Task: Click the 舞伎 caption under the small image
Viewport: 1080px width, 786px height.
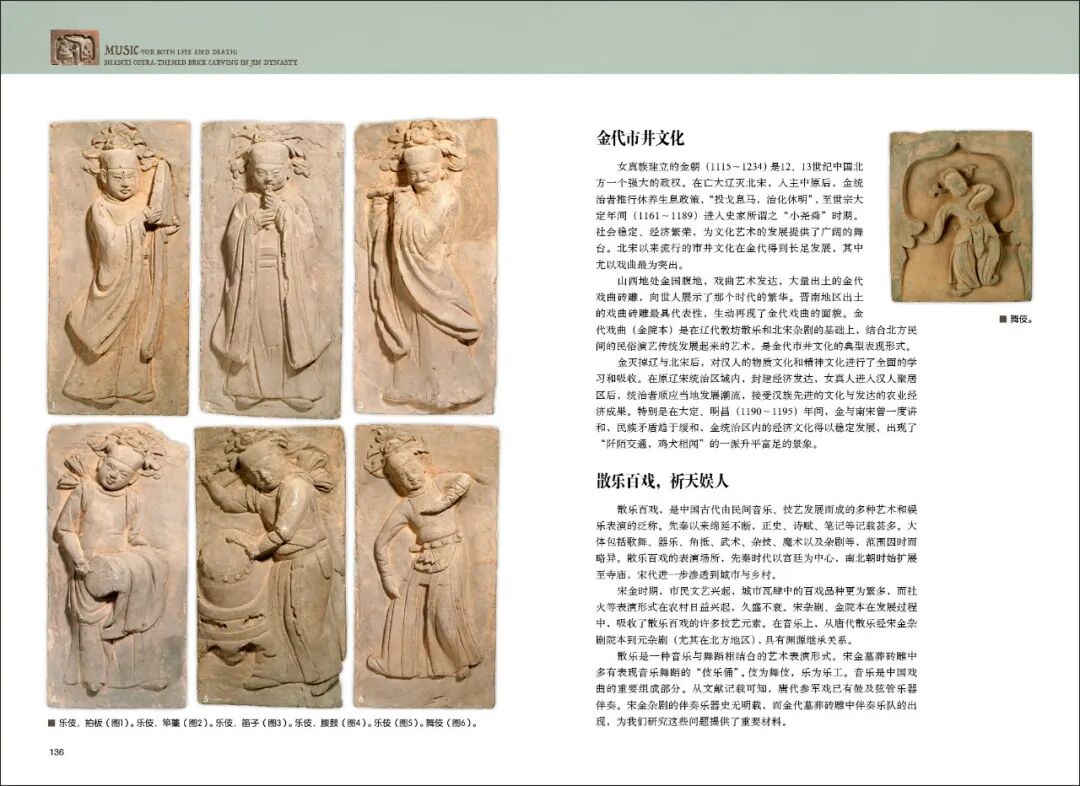Action: pos(1016,319)
